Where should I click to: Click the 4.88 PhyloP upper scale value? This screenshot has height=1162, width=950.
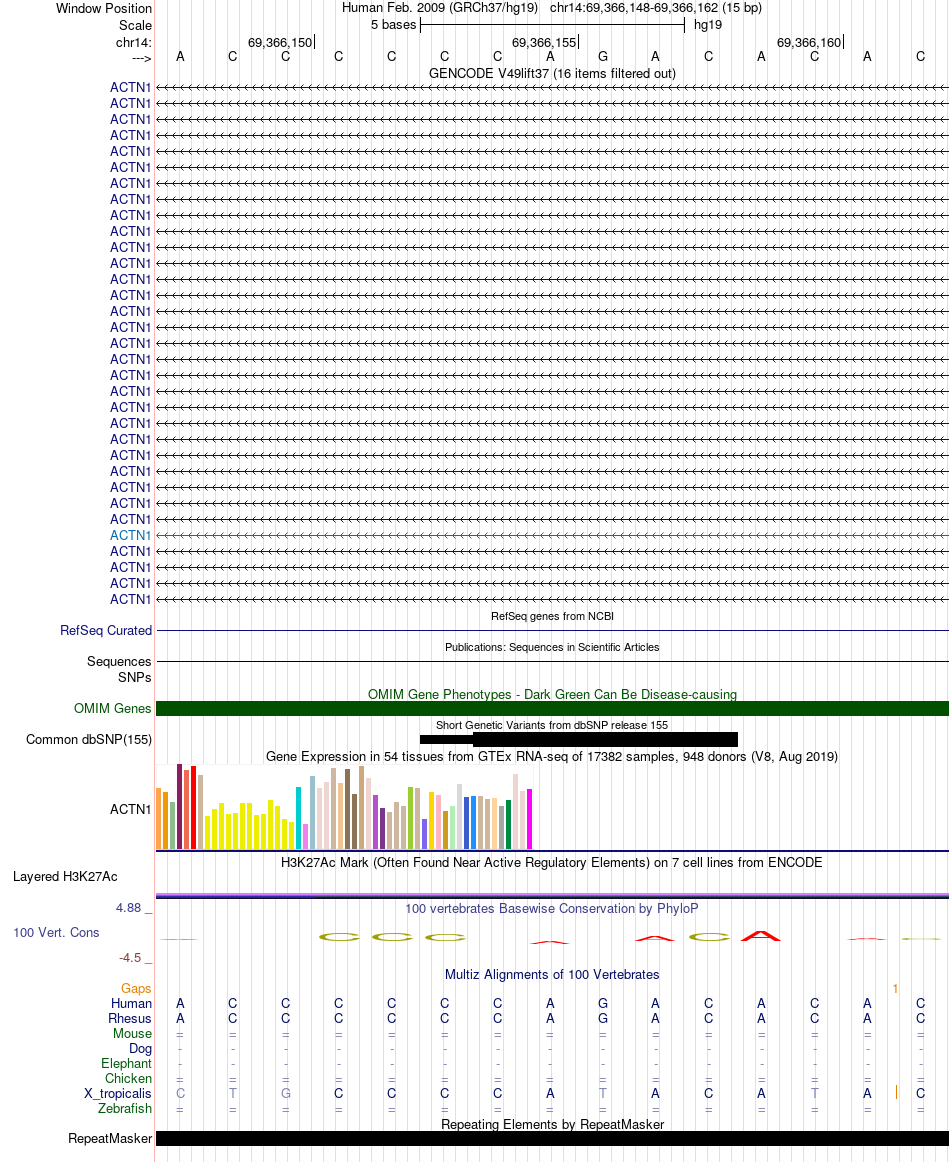click(x=128, y=908)
